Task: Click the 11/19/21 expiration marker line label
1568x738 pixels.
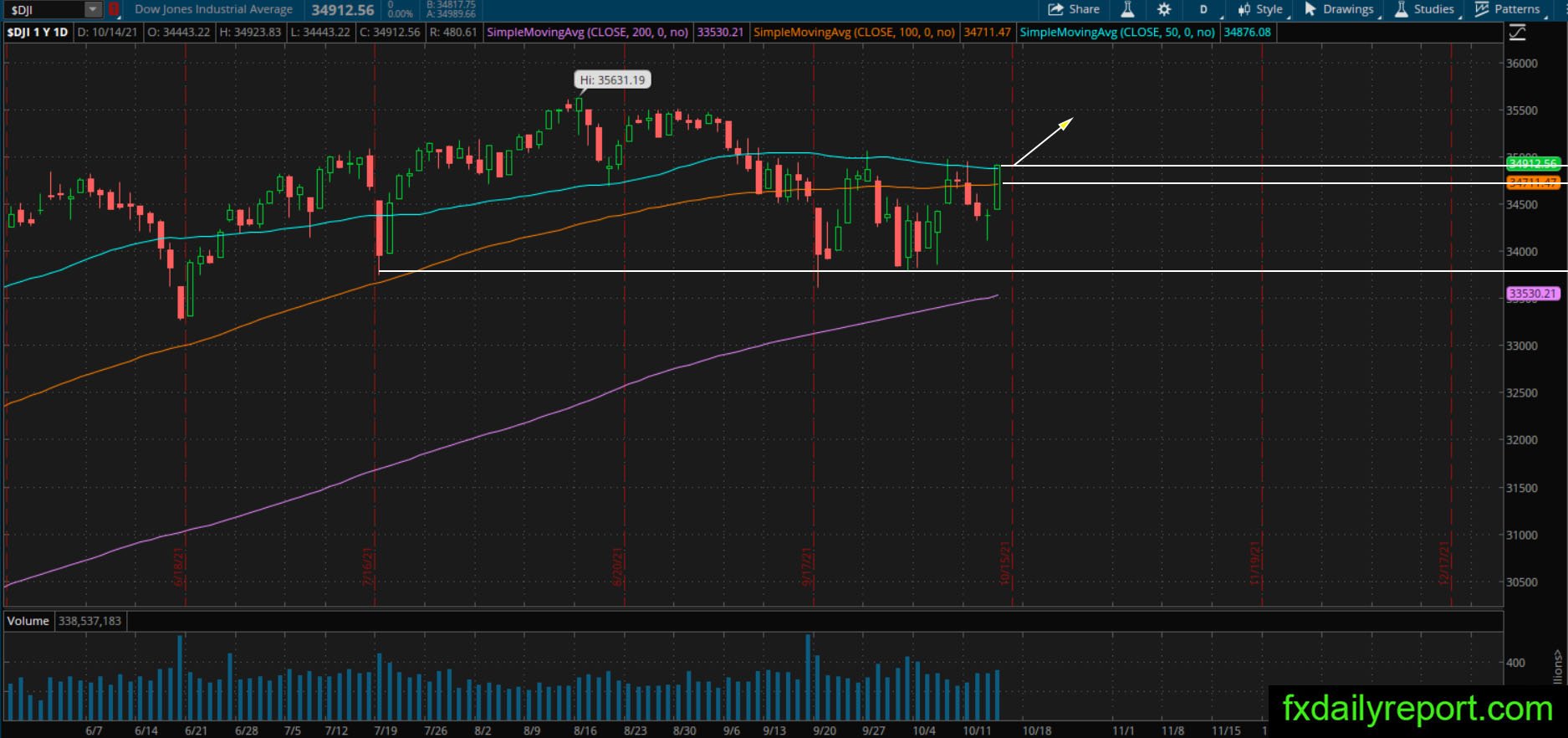Action: tap(1255, 563)
